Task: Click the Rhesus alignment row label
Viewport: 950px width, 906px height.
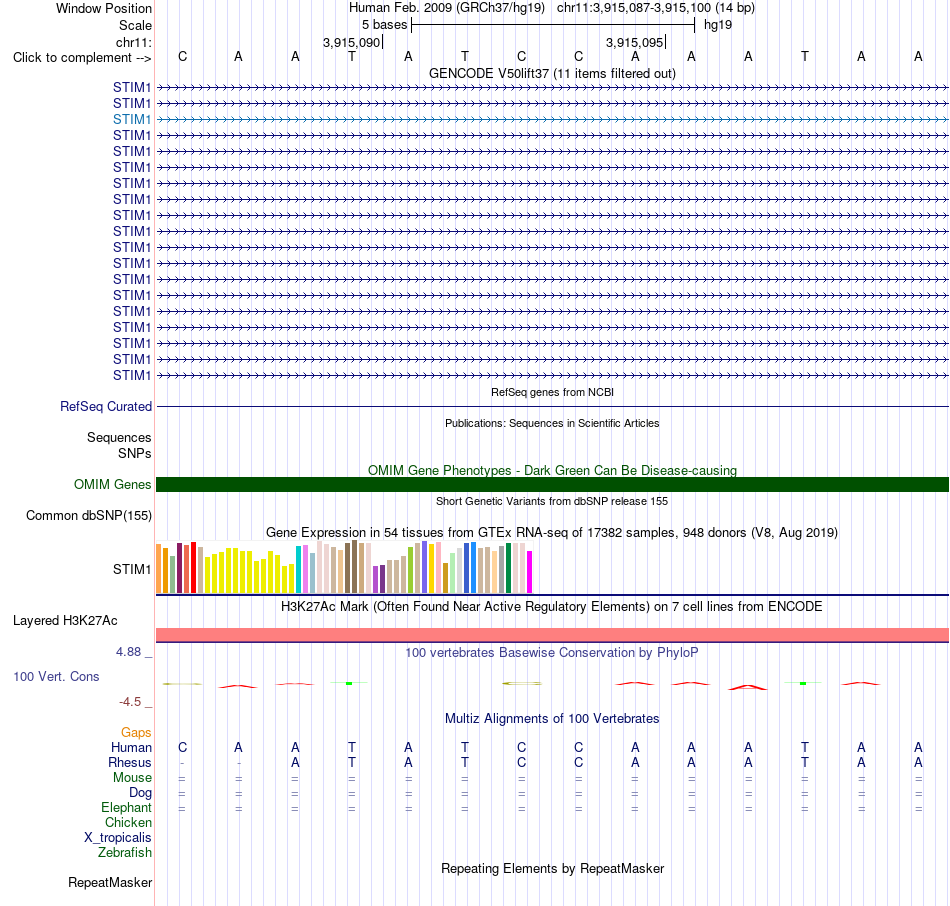Action: [130, 762]
